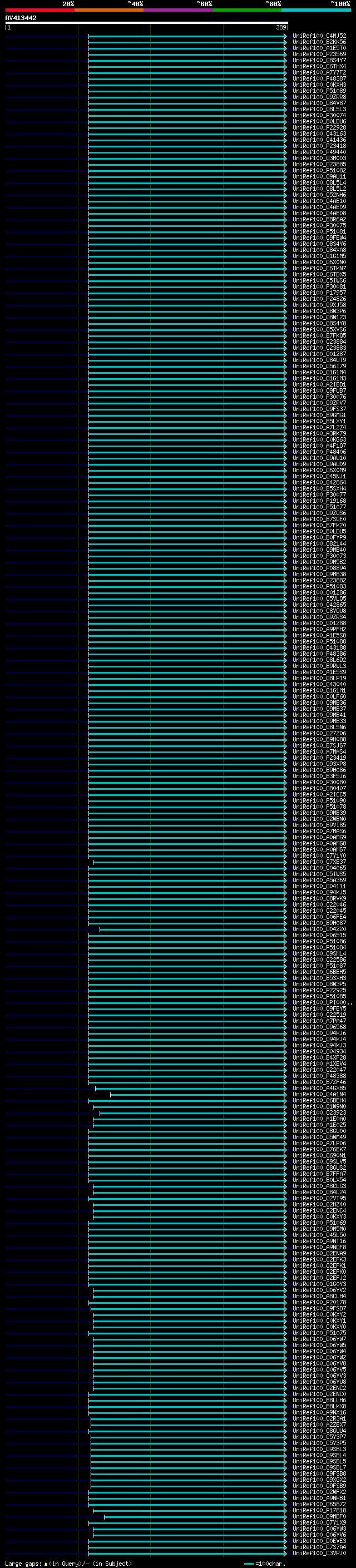Click label UniRef100_C6TKN7

click(319, 269)
